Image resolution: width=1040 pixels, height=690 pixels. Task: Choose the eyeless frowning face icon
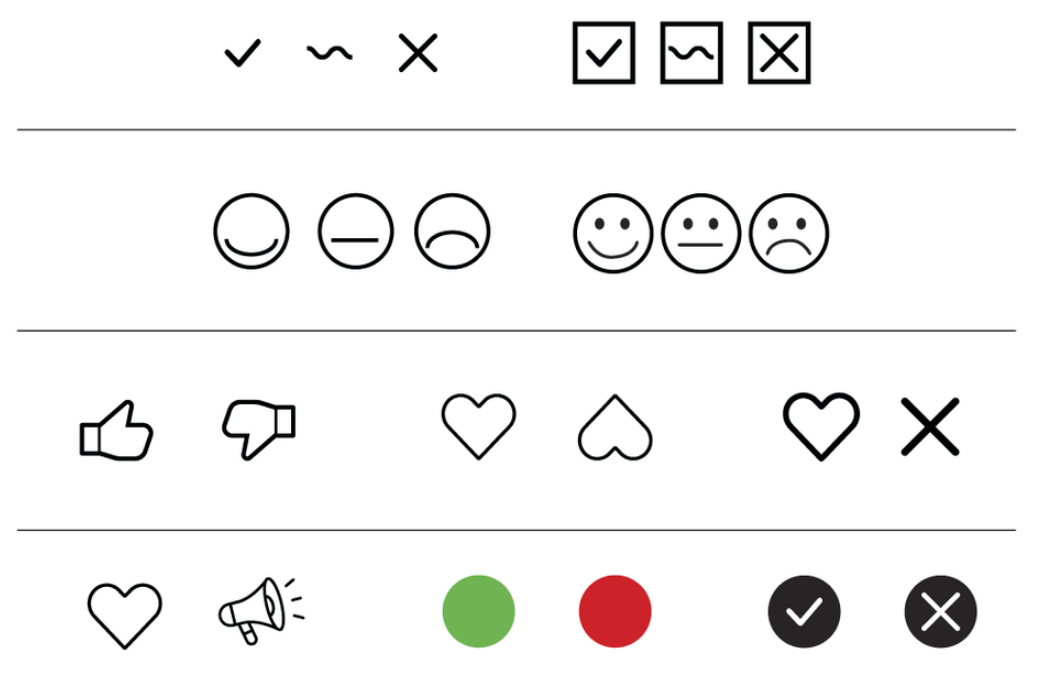point(452,231)
